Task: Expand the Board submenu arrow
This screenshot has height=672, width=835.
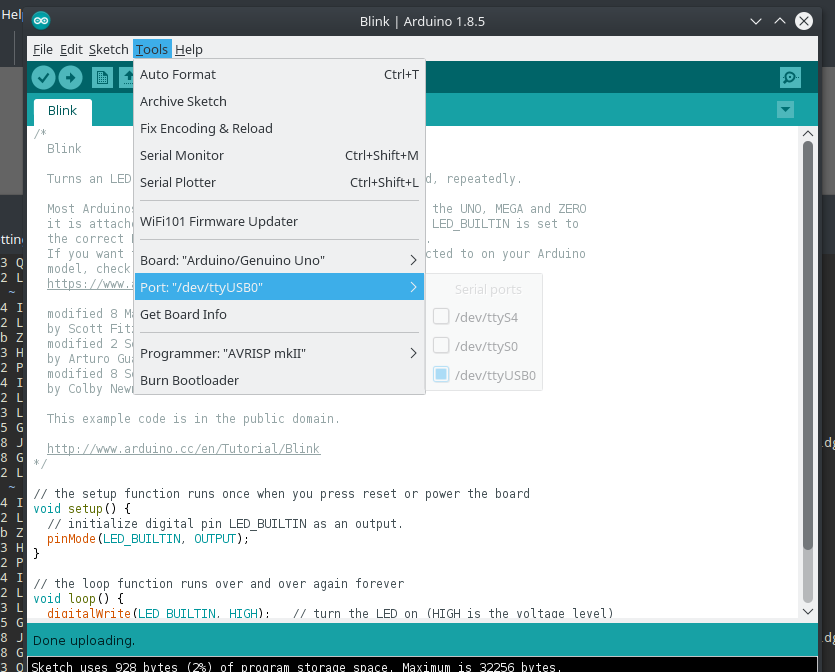Action: click(x=413, y=260)
